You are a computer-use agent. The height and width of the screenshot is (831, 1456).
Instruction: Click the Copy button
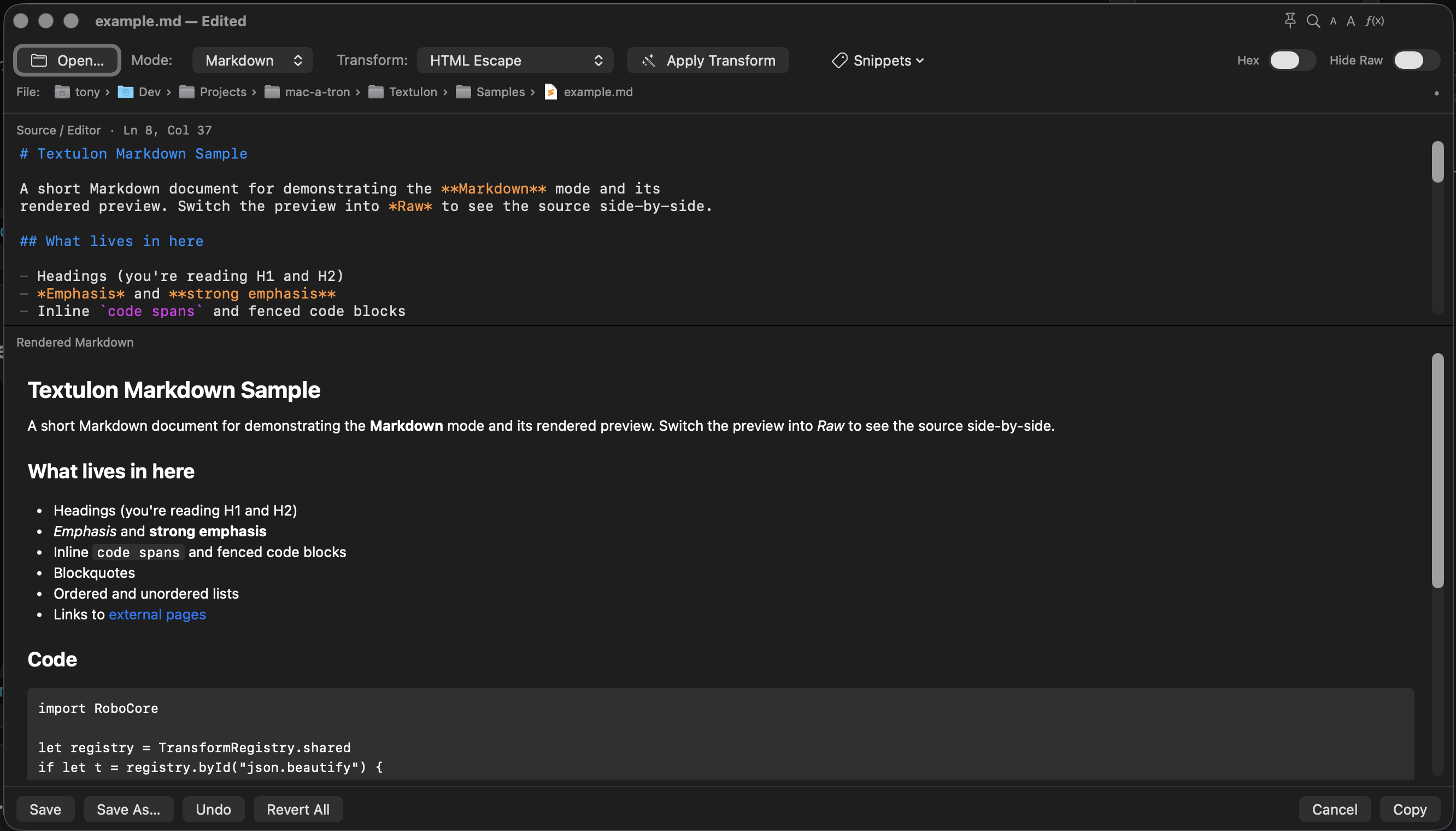(x=1409, y=809)
